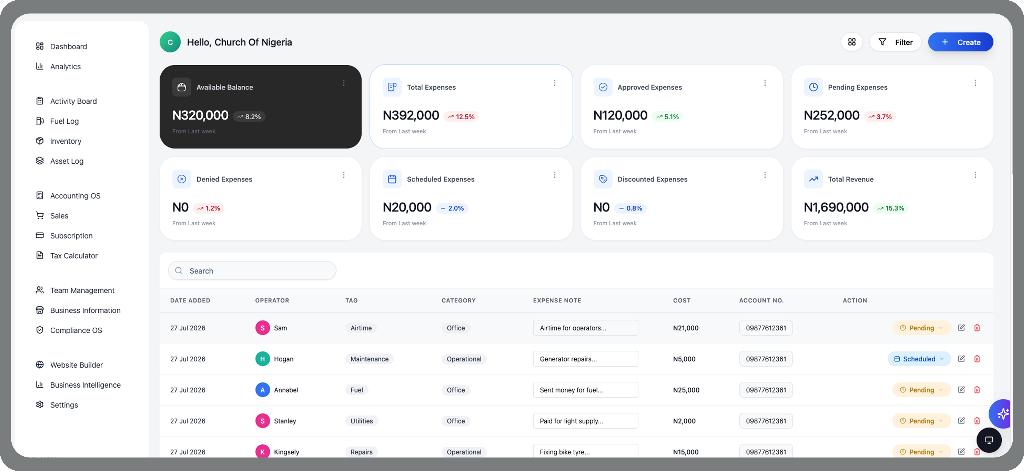The width and height of the screenshot is (1024, 471).
Task: Edit Hogan's expense row
Action: click(x=961, y=359)
